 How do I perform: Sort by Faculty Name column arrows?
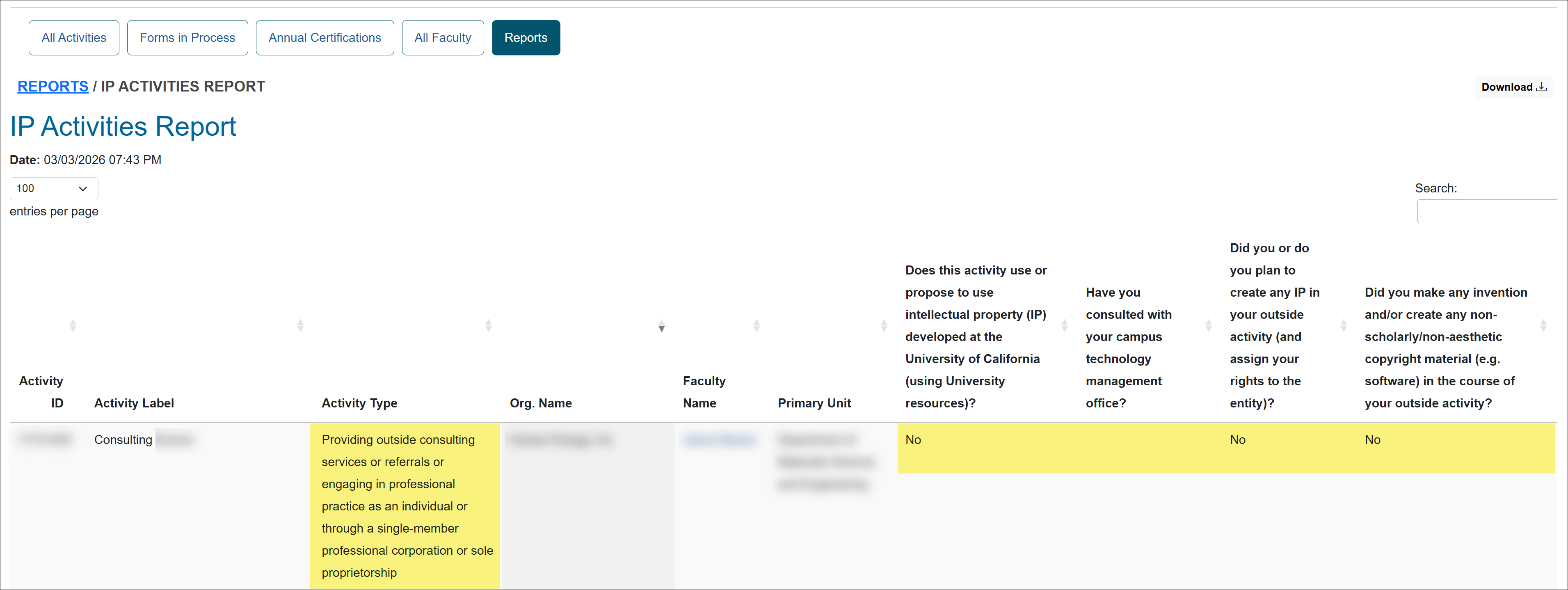coord(757,326)
